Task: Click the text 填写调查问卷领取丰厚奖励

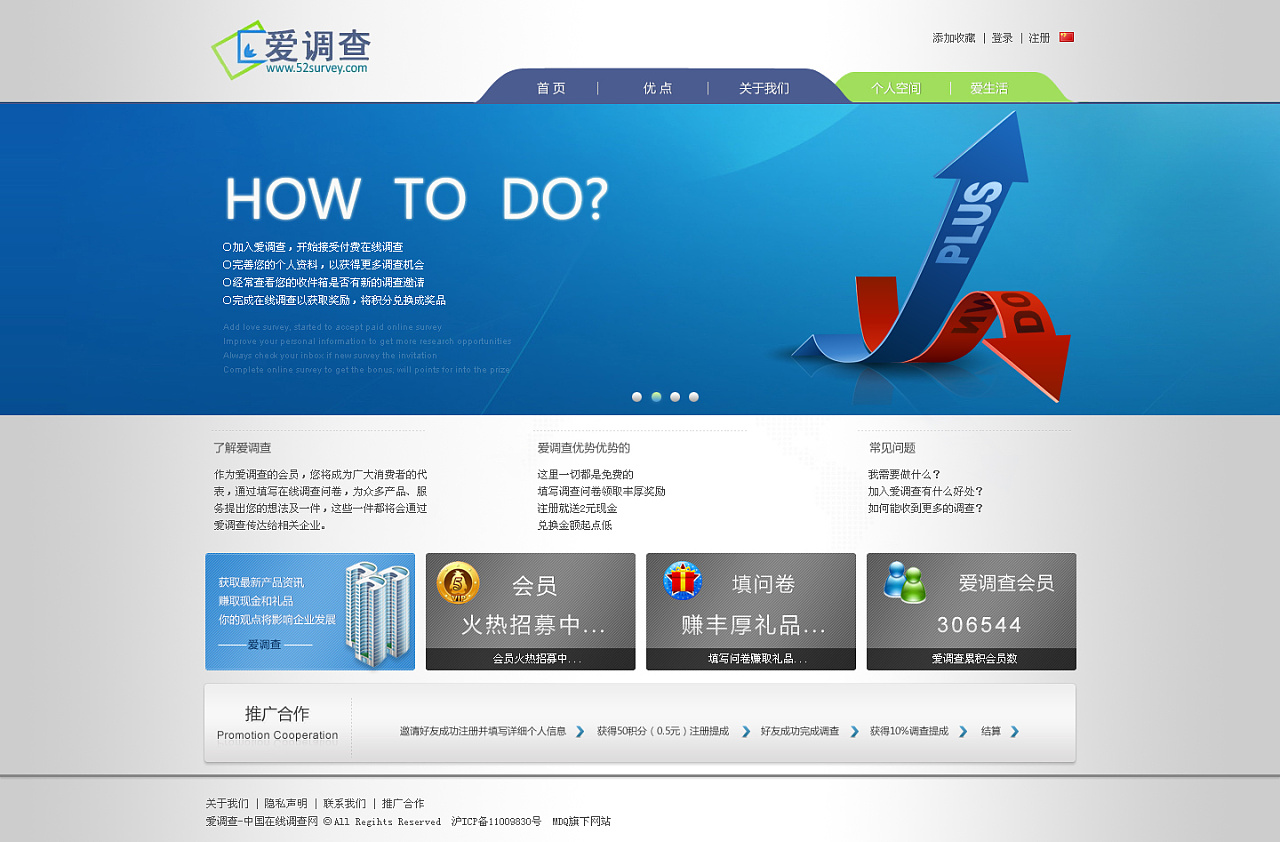Action: coord(601,491)
